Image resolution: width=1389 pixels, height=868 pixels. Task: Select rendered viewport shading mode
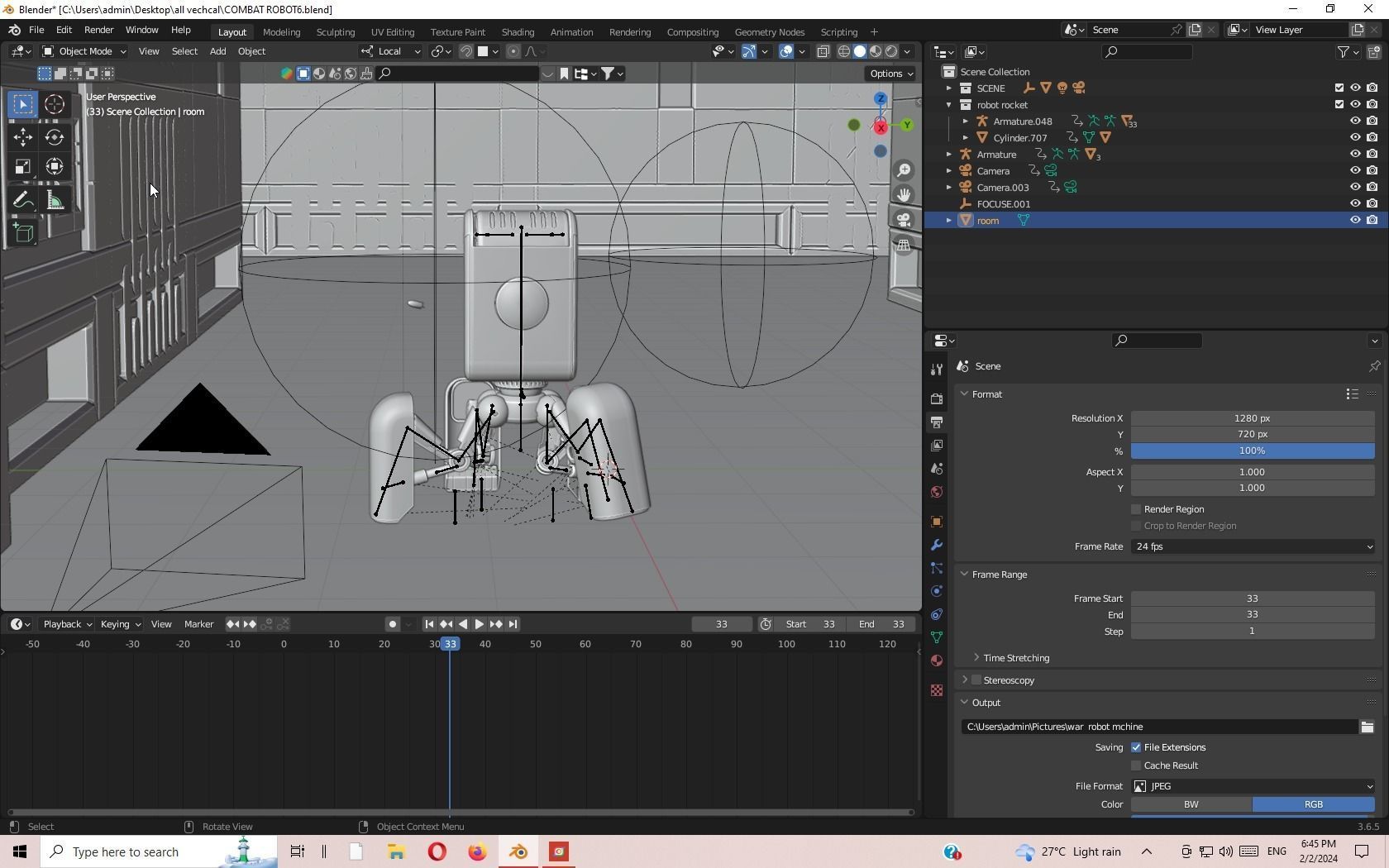point(891,51)
